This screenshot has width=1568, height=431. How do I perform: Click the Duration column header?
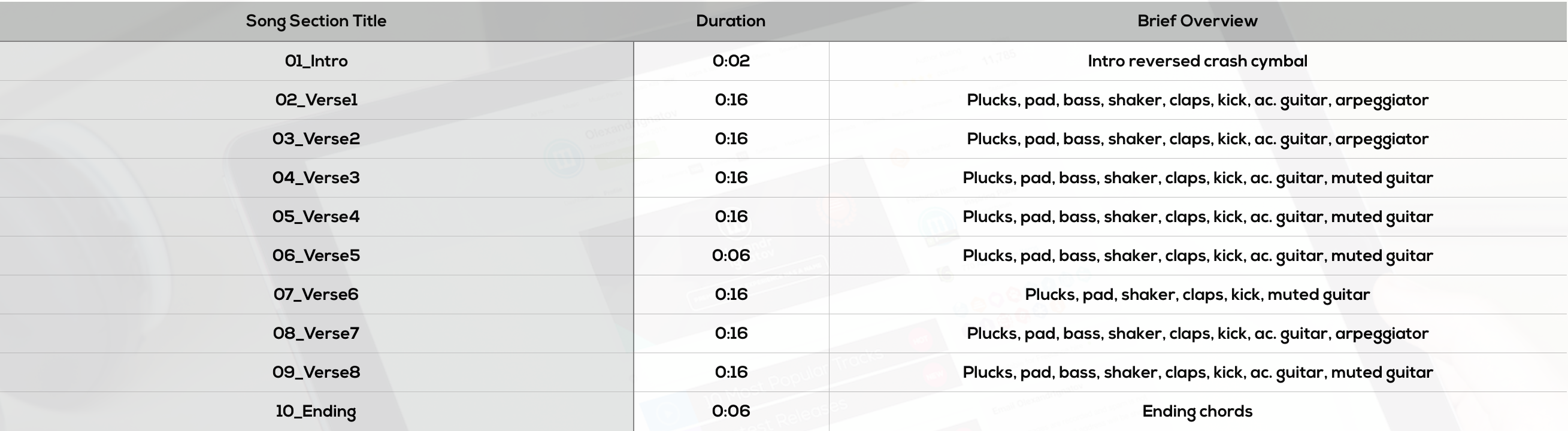coord(731,21)
